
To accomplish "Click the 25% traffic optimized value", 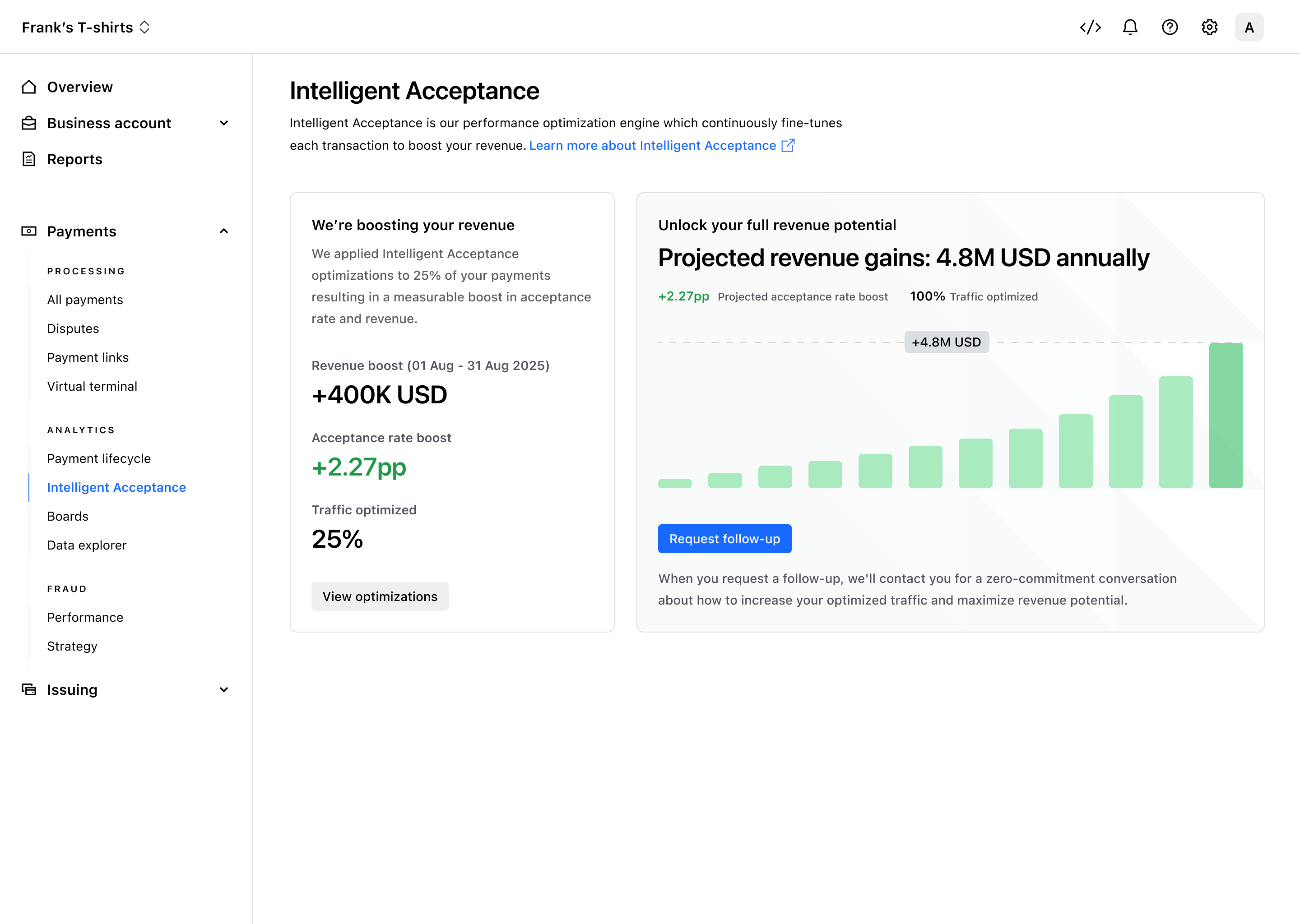I will coord(337,539).
